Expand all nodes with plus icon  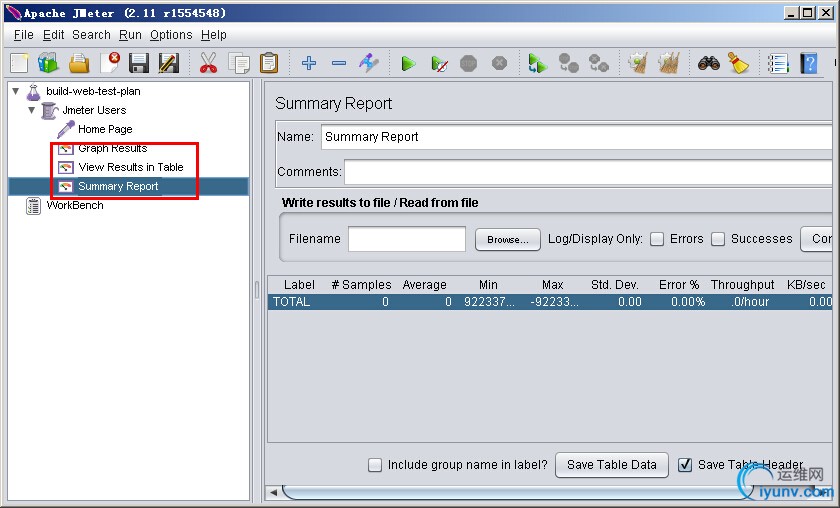309,63
